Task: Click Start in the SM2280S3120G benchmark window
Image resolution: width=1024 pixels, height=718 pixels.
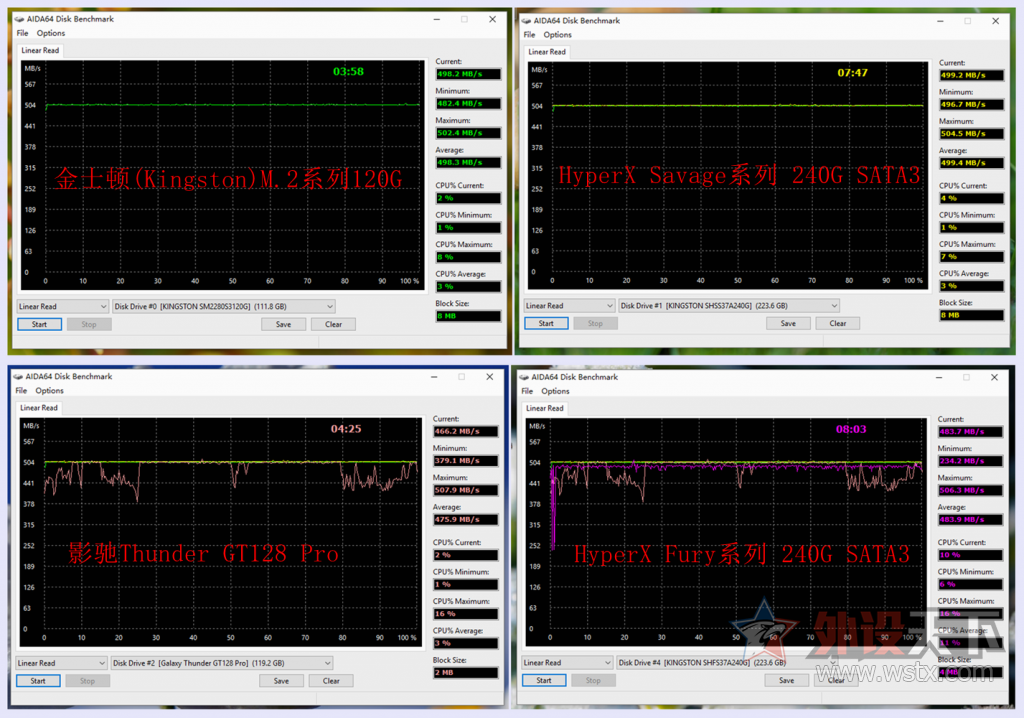Action: [39, 325]
